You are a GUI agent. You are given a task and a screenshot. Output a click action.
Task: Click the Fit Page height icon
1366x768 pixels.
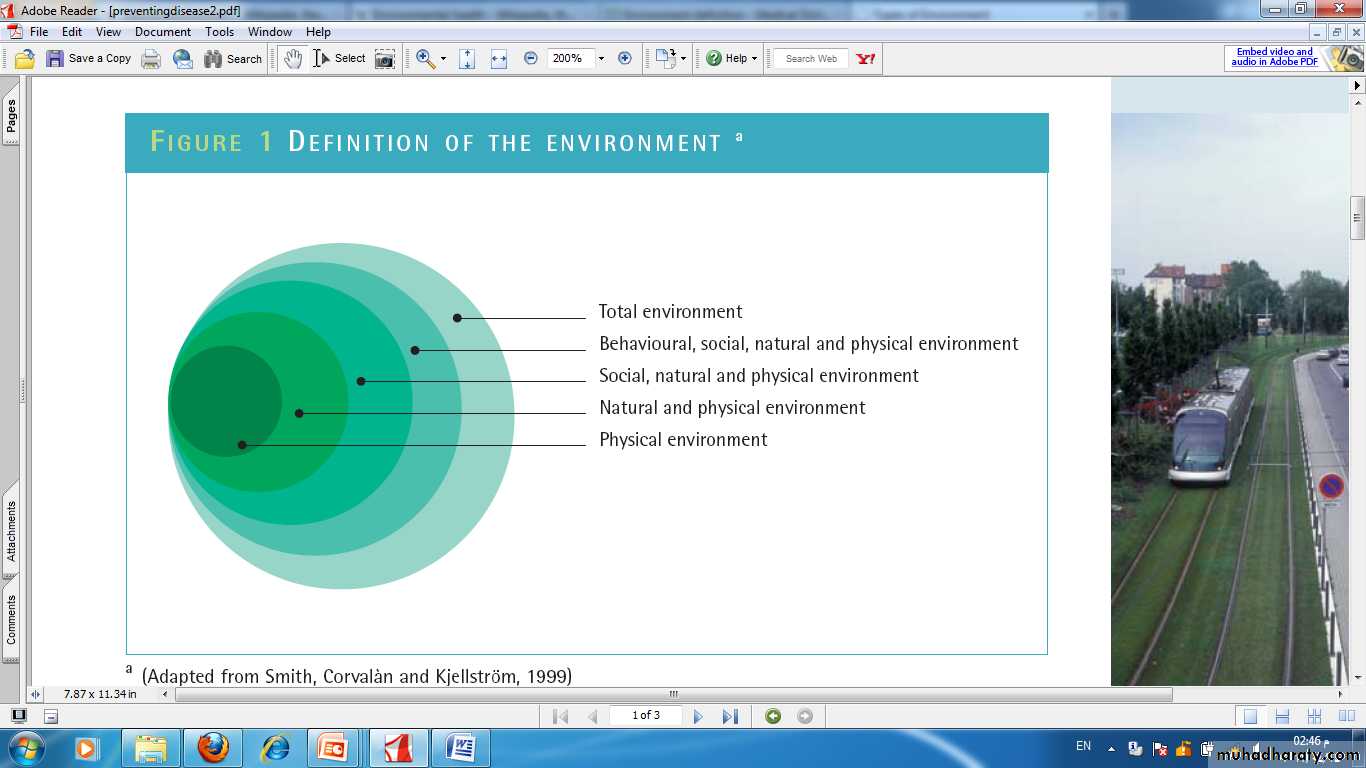click(467, 59)
